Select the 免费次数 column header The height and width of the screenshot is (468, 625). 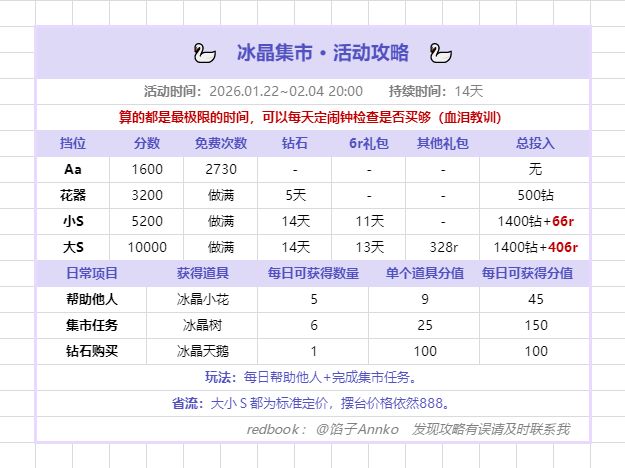click(x=221, y=143)
